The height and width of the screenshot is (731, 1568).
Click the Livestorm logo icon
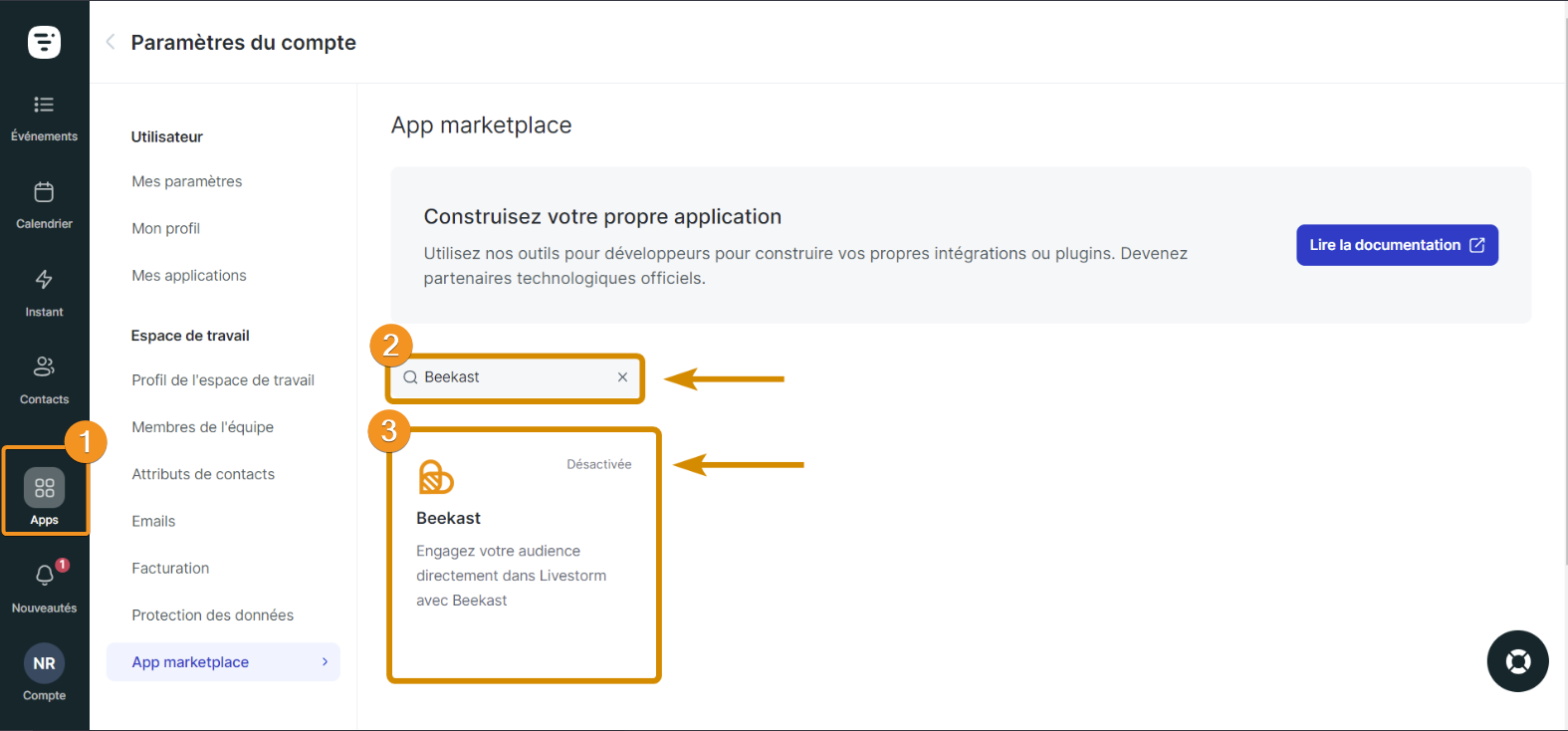44,42
